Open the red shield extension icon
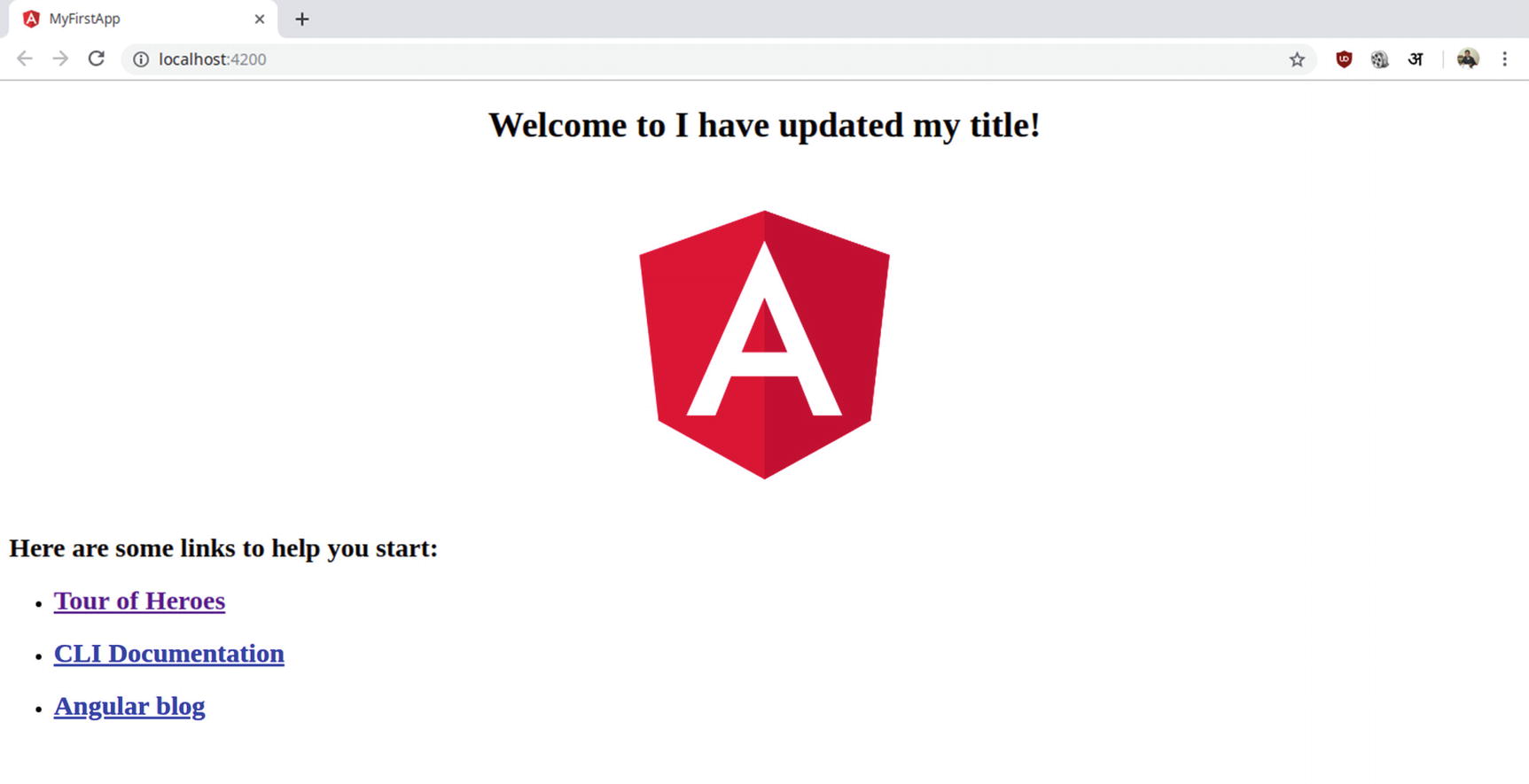This screenshot has width=1529, height=784. (1344, 59)
